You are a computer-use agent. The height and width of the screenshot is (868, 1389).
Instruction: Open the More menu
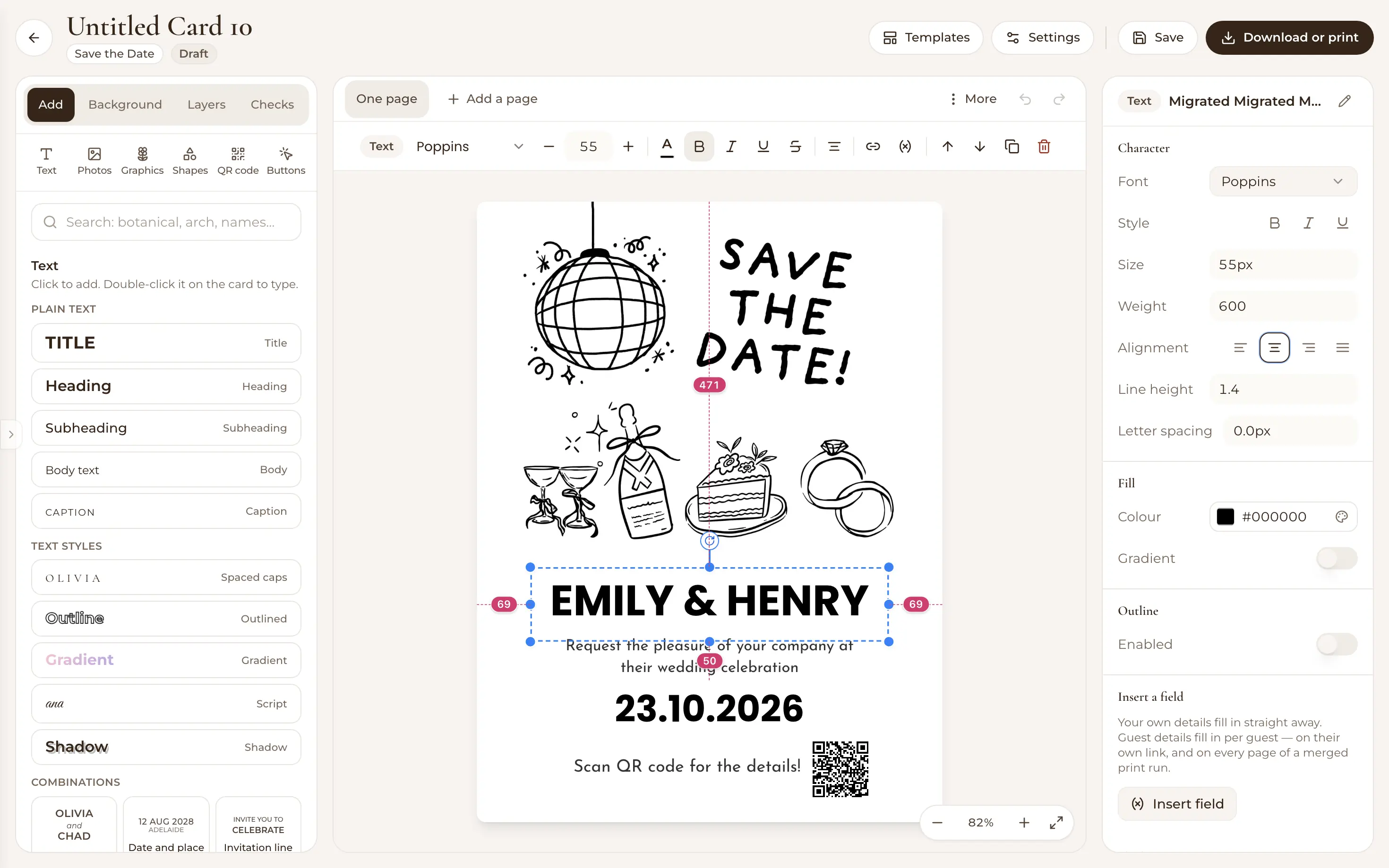(x=973, y=99)
